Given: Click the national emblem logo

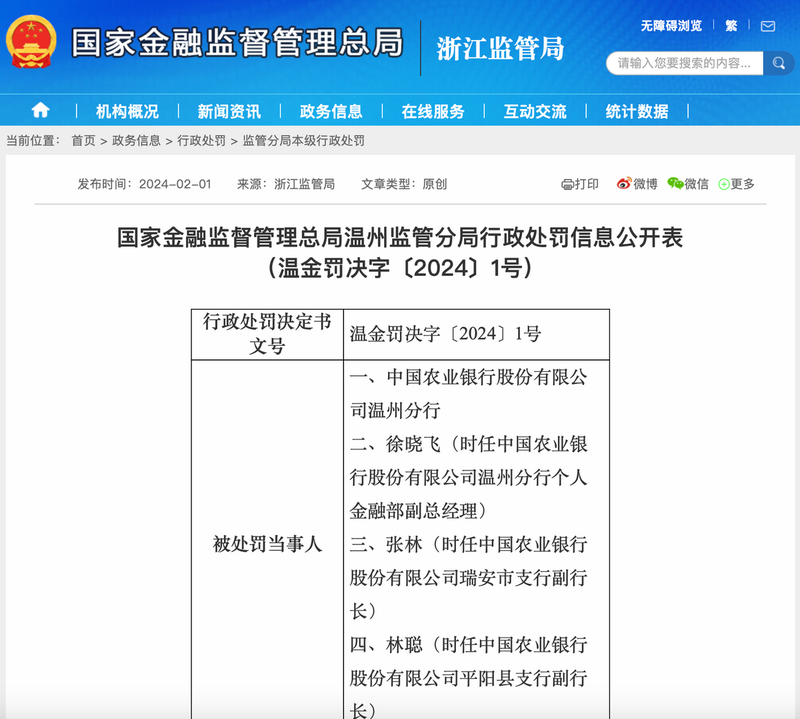Looking at the screenshot, I should 31,42.
